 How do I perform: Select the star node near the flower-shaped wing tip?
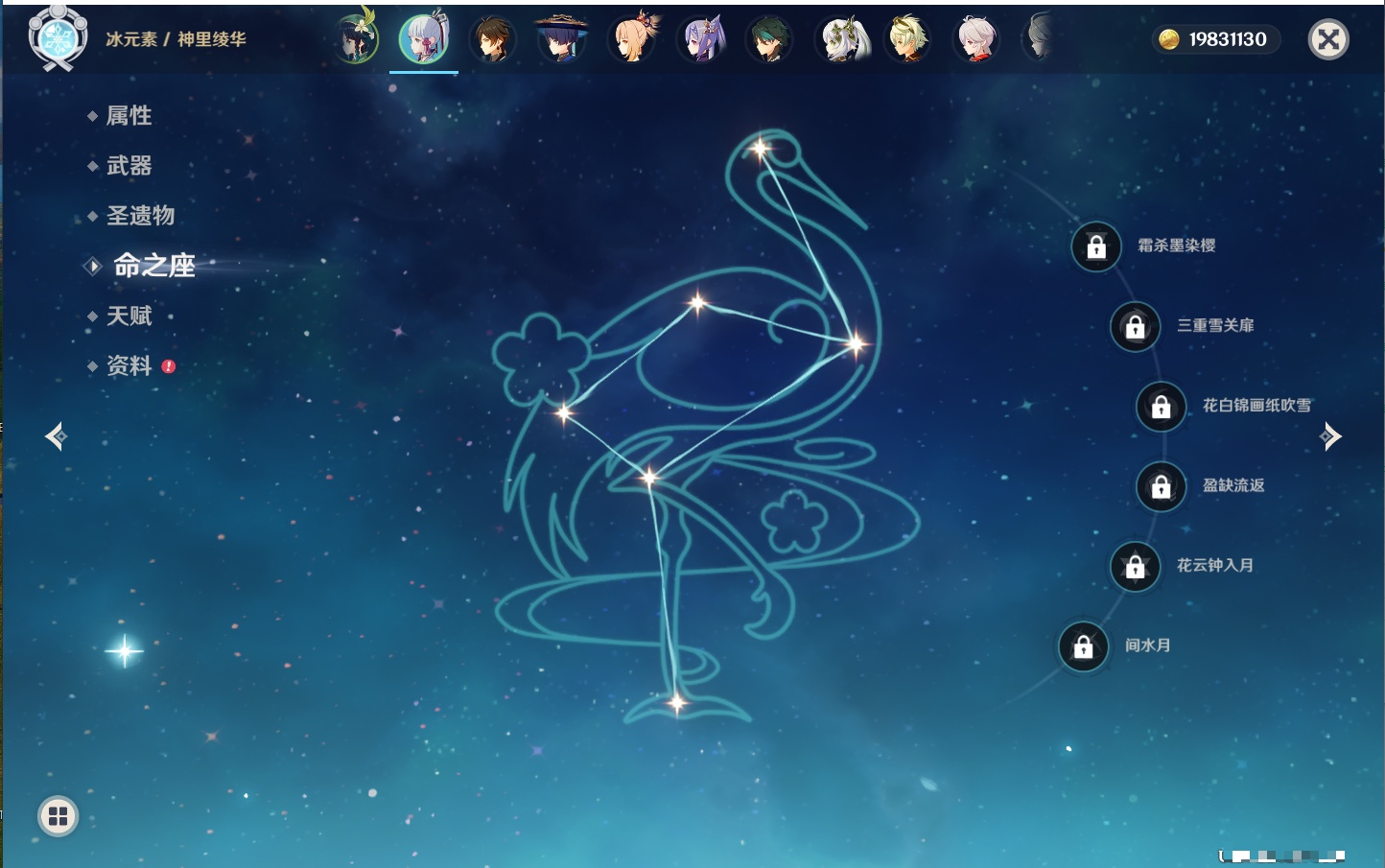[x=564, y=413]
